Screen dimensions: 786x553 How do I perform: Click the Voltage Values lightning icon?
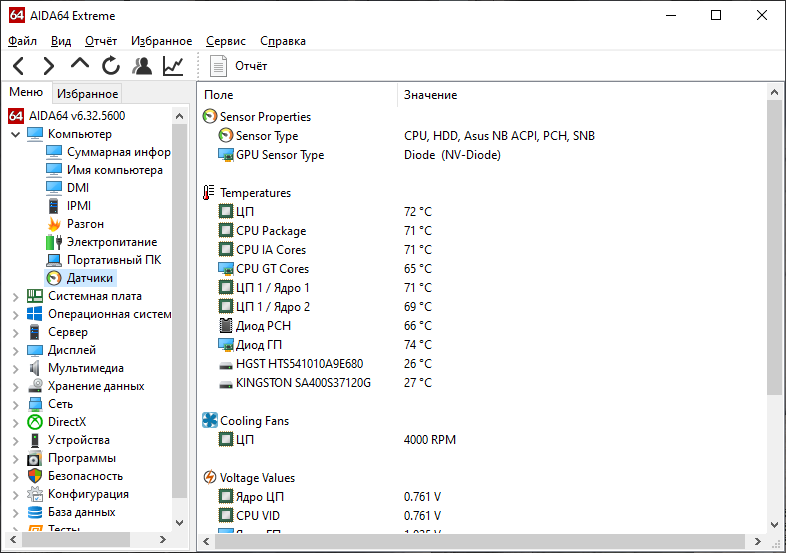(x=210, y=477)
